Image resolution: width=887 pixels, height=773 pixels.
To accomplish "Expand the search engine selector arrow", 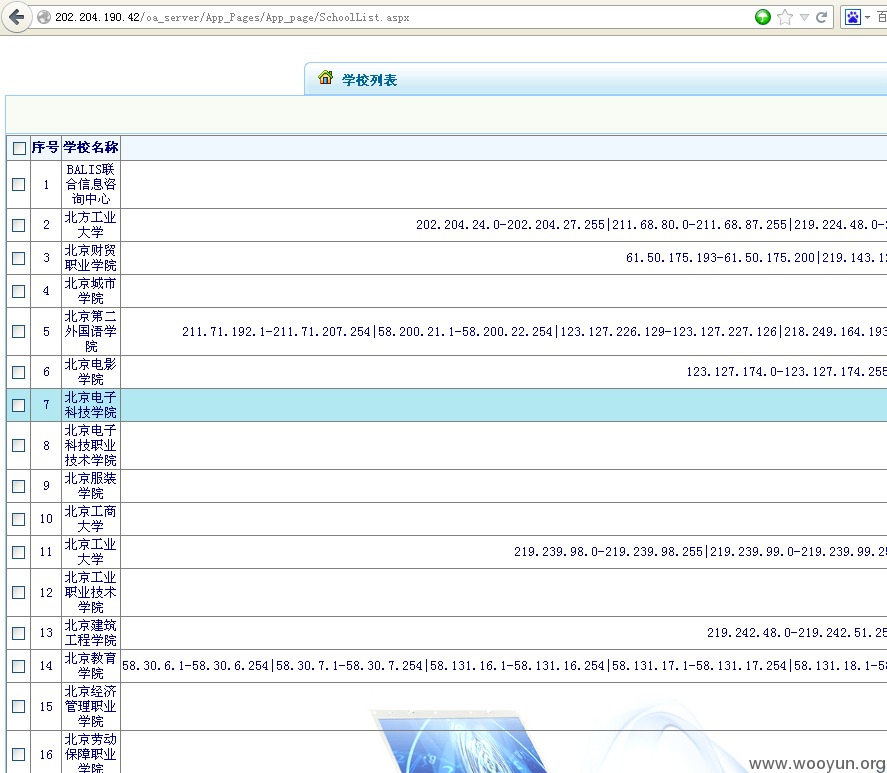I will [867, 18].
